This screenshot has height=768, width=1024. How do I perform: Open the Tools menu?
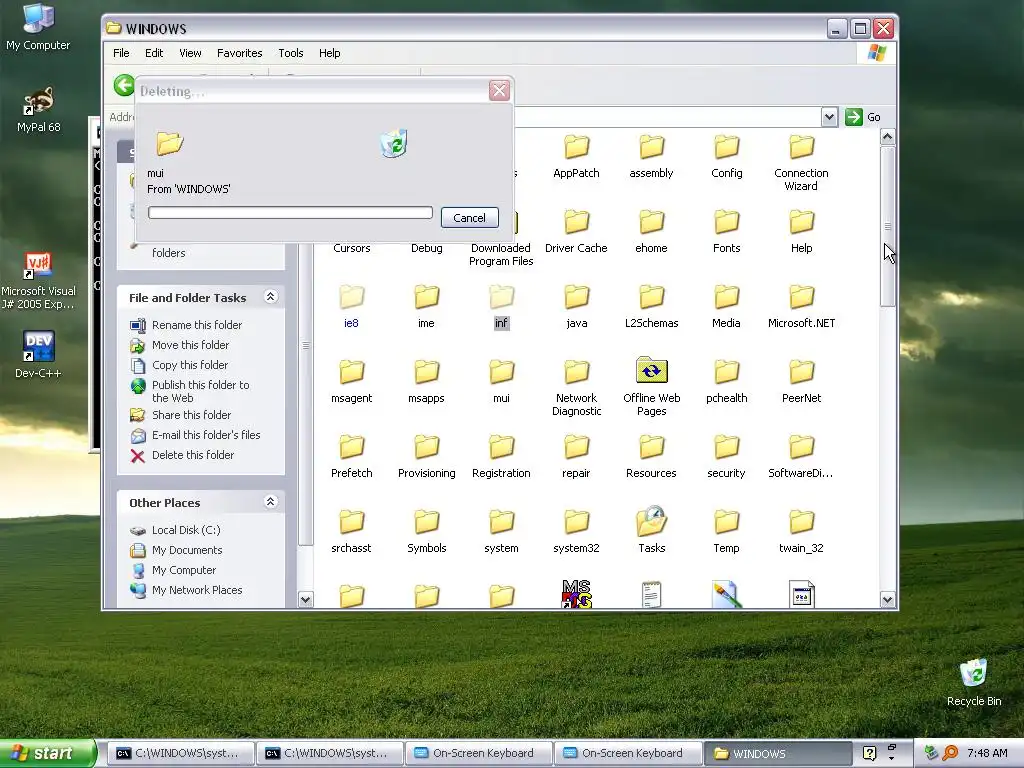[x=291, y=53]
